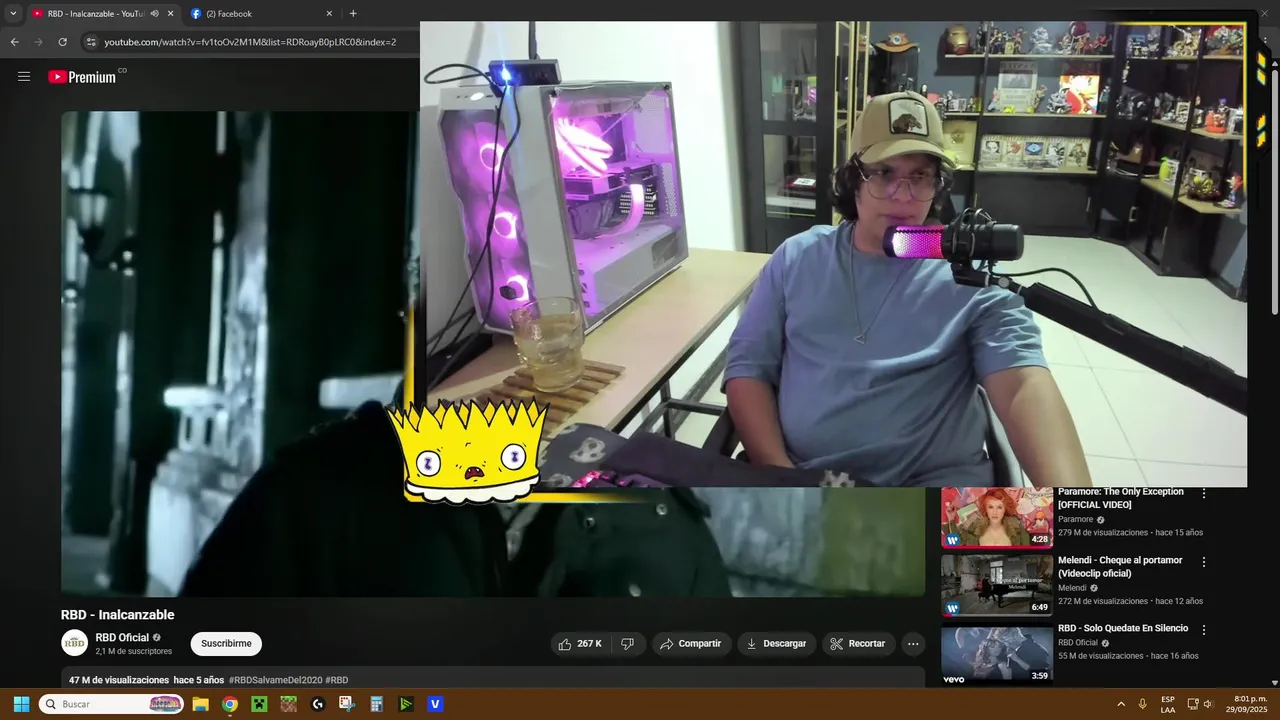1280x720 pixels.
Task: Click the video title RBD - Inalcanzable
Action: coord(117,615)
